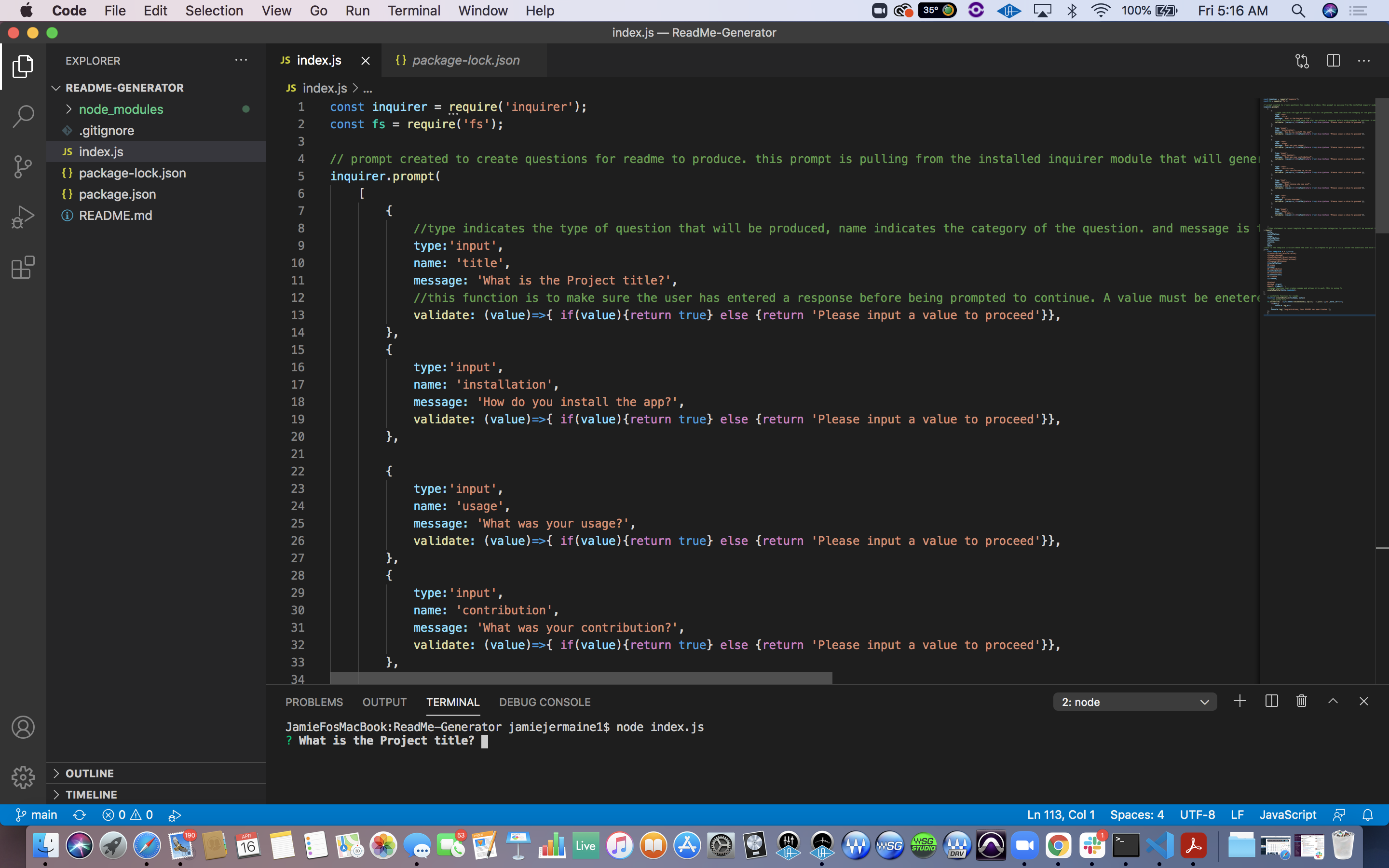Open the Run and Debug view
Viewport: 1389px width, 868px height.
23,217
